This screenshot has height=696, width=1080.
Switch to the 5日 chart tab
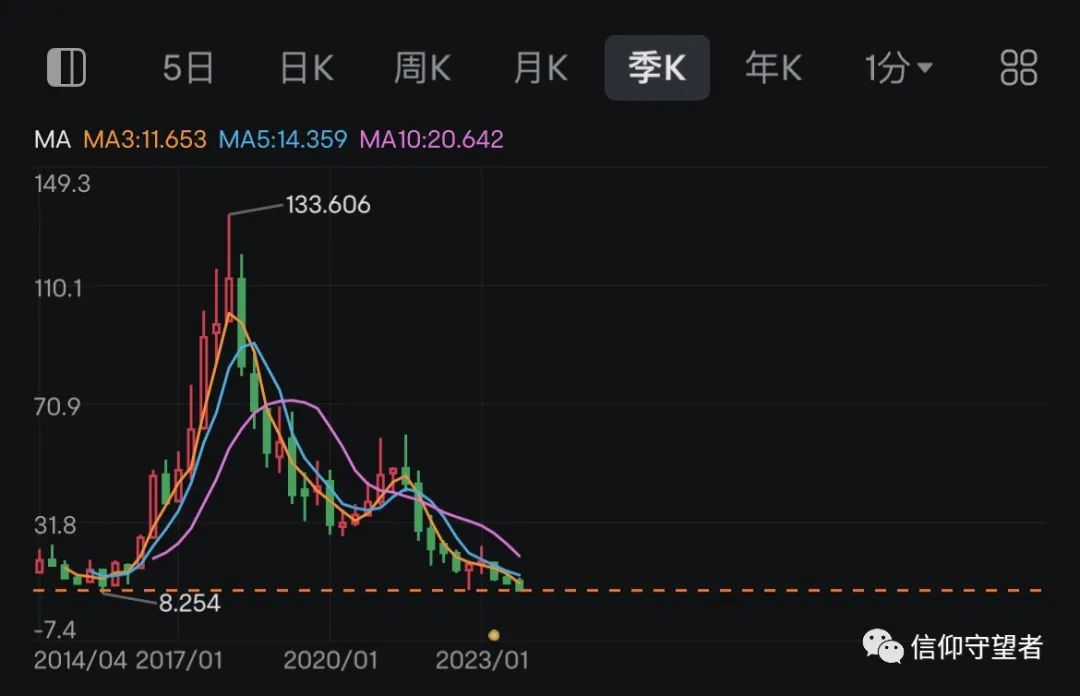click(x=187, y=68)
